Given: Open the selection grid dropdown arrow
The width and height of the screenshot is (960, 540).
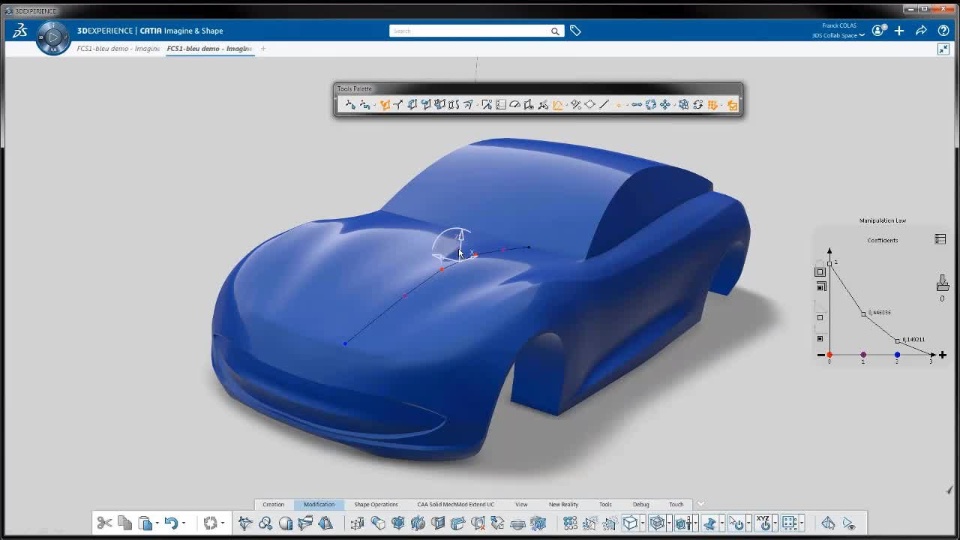Looking at the screenshot, I should [802, 523].
